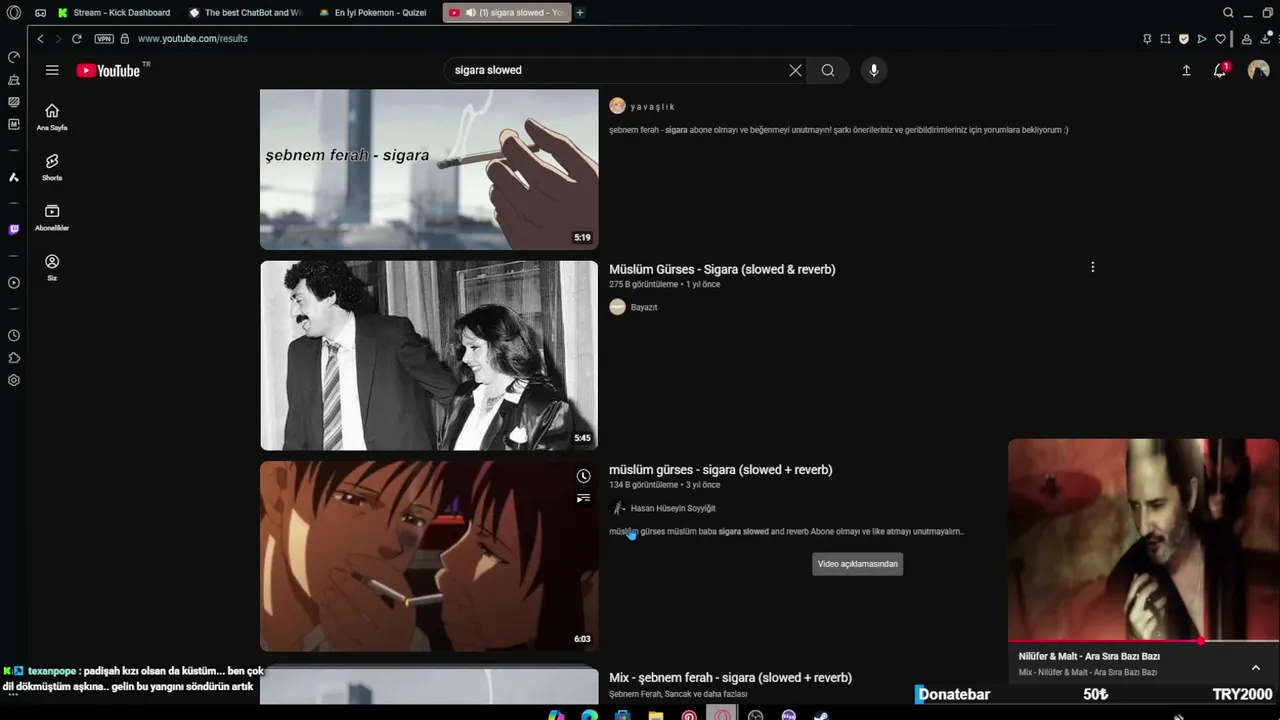The image size is (1280, 720).
Task: Open Pinboards pin icon in toolbar
Action: 1147,39
